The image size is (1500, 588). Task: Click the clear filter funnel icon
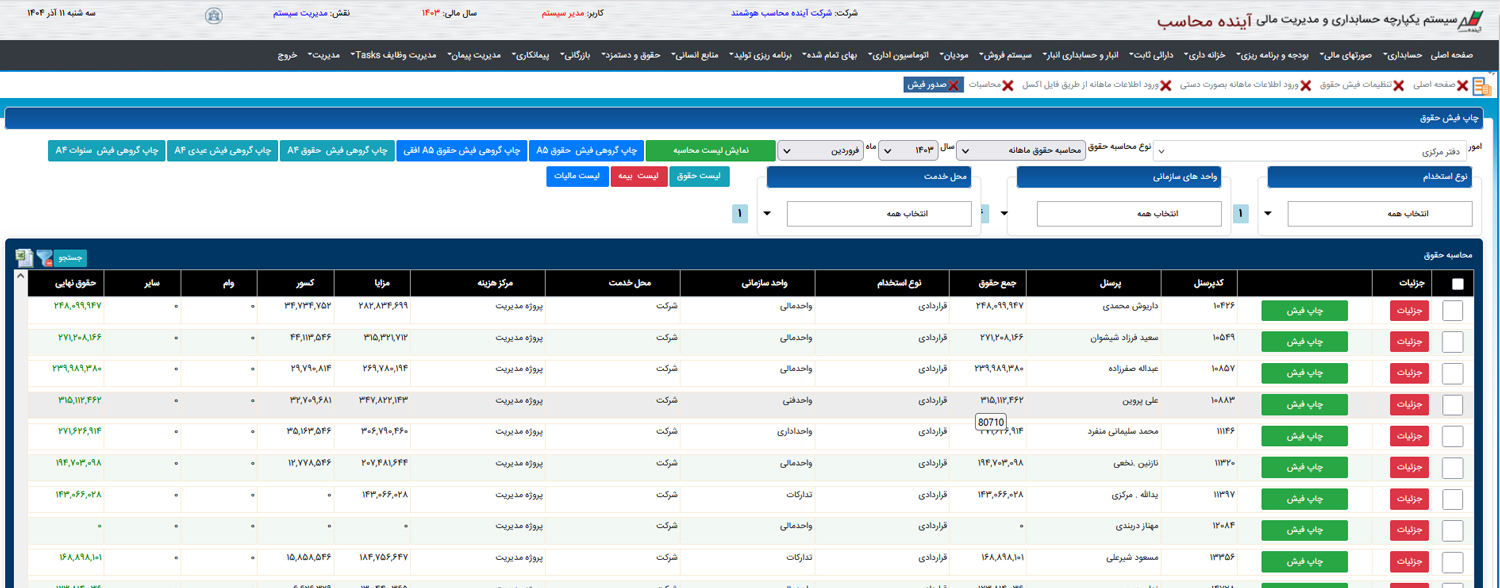[x=44, y=258]
